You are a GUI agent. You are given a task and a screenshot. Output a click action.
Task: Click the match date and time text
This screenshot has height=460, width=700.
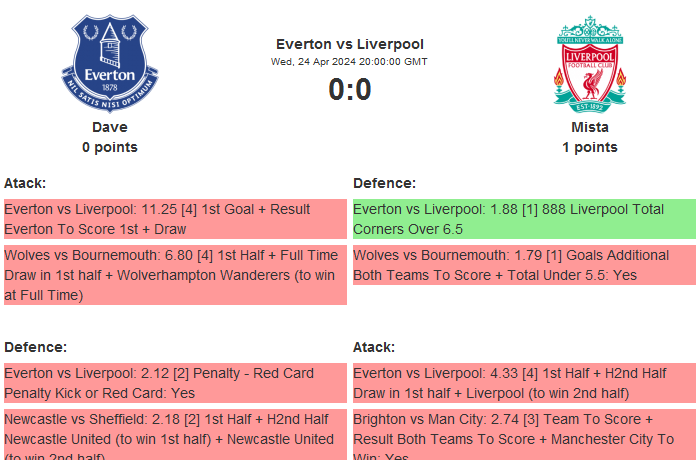[x=349, y=62]
